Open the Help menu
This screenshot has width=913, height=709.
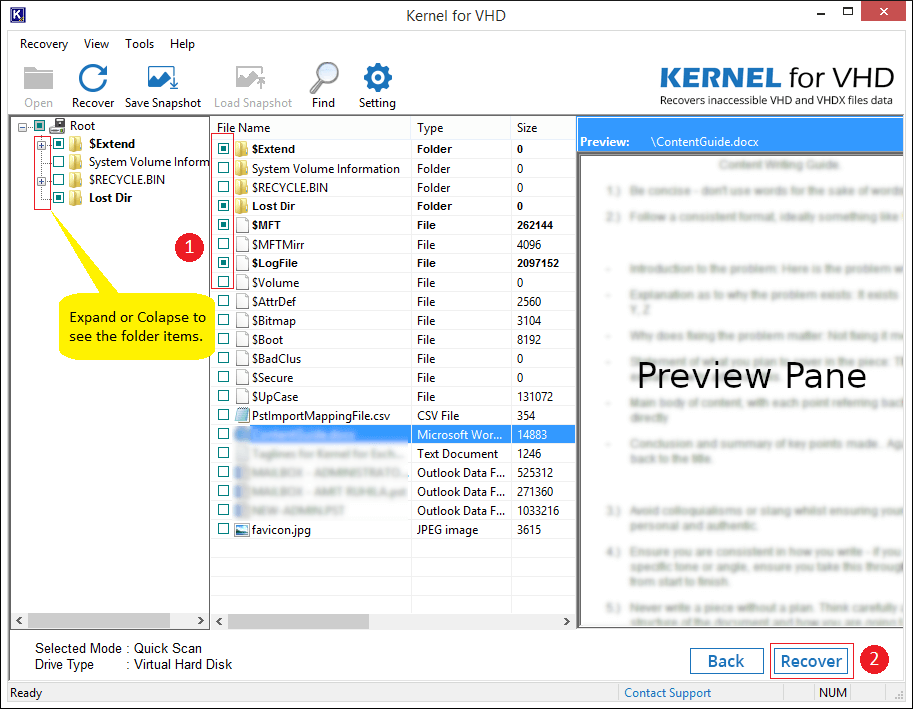coord(182,44)
